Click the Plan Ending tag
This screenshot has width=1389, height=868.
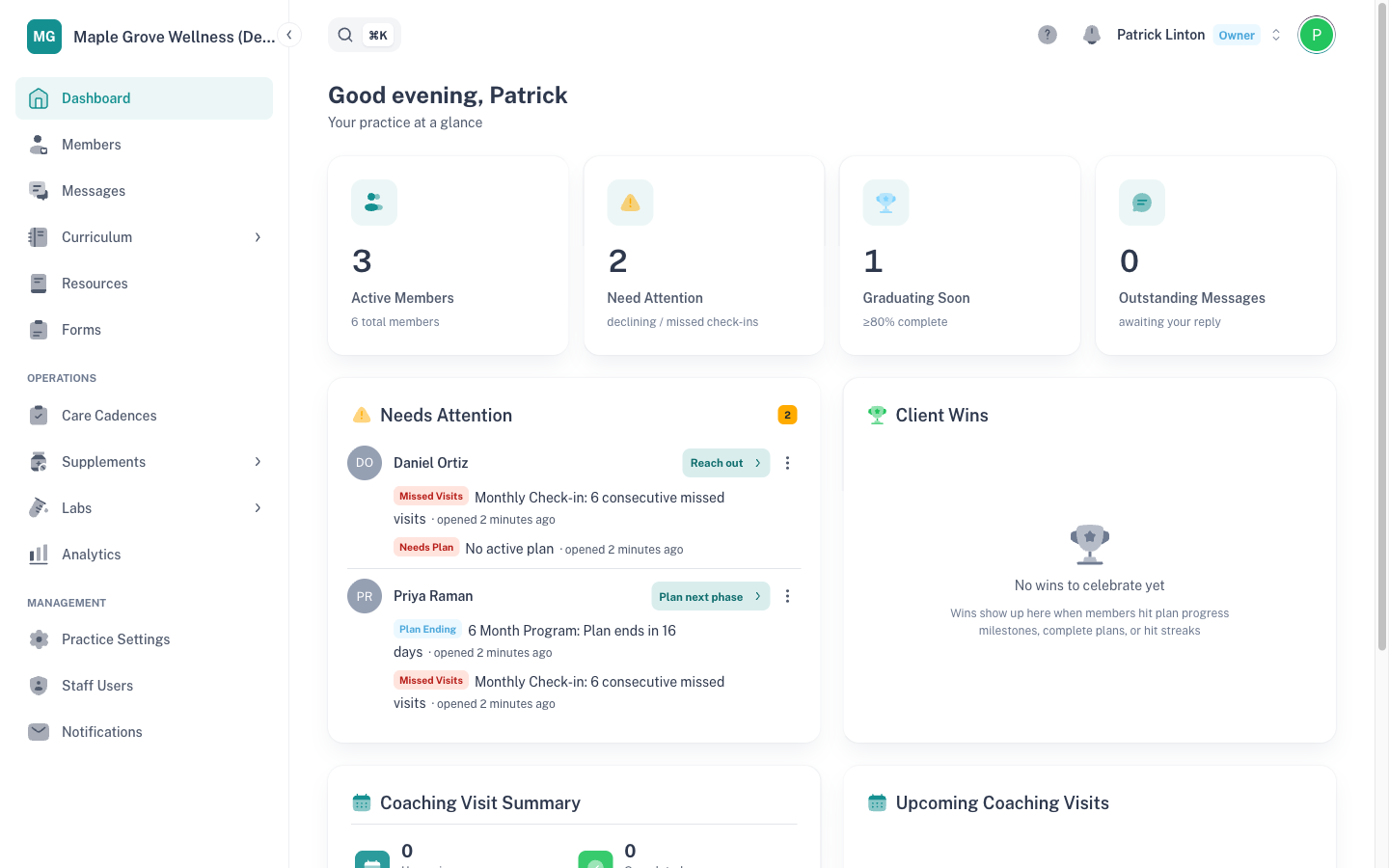(428, 629)
